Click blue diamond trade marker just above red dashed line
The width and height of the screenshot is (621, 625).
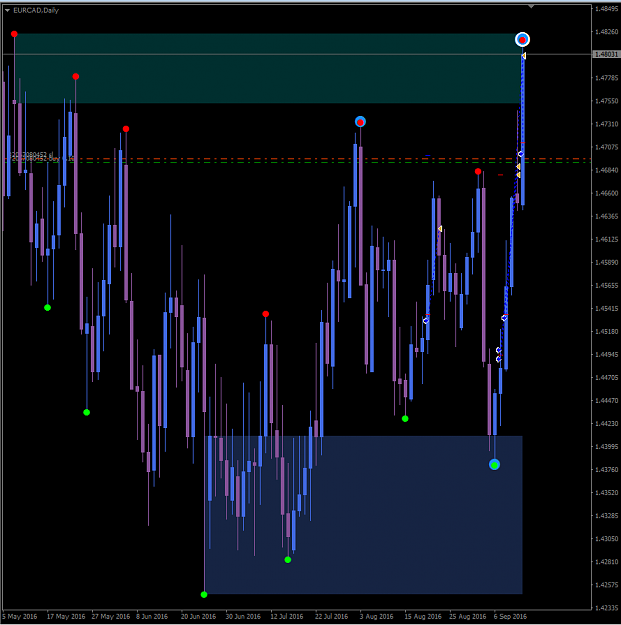click(x=521, y=154)
